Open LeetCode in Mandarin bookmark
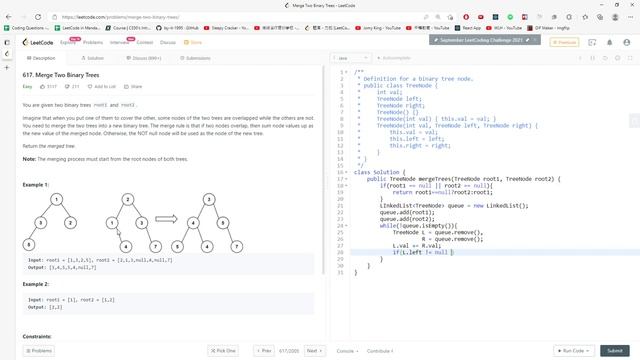The height and width of the screenshot is (360, 640). pos(78,28)
